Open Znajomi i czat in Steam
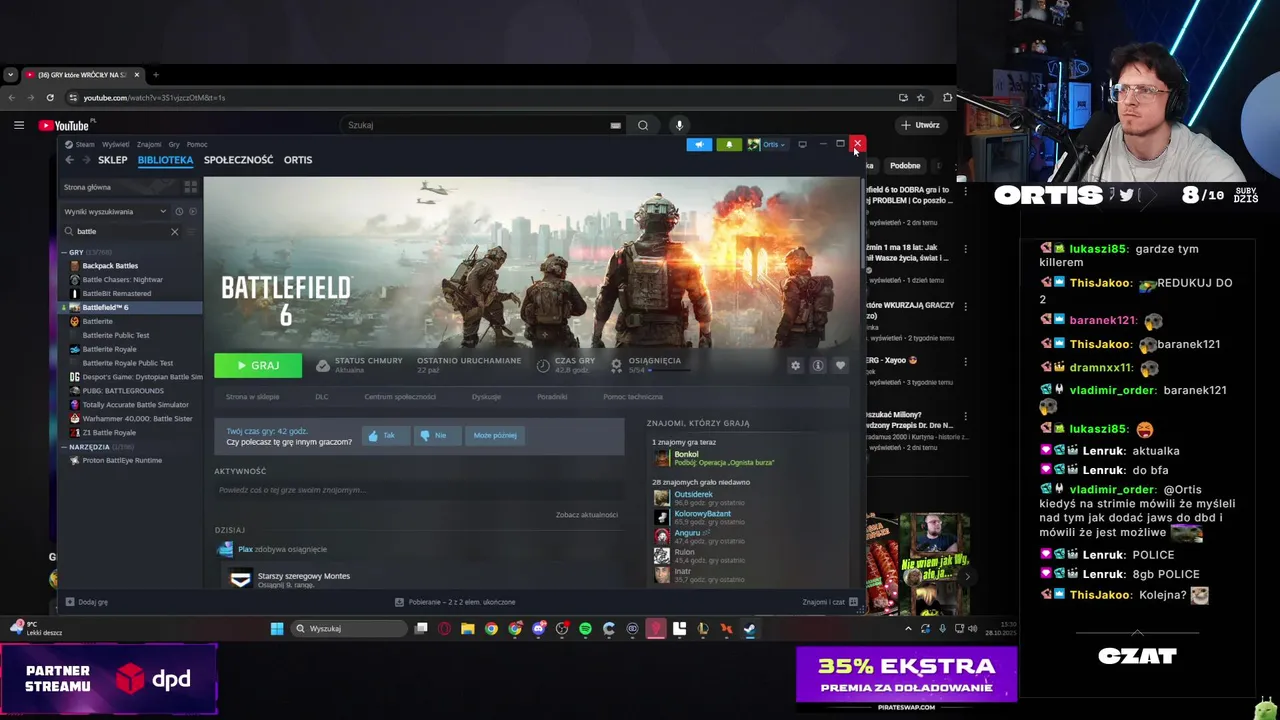Image resolution: width=1280 pixels, height=720 pixels. 829,602
